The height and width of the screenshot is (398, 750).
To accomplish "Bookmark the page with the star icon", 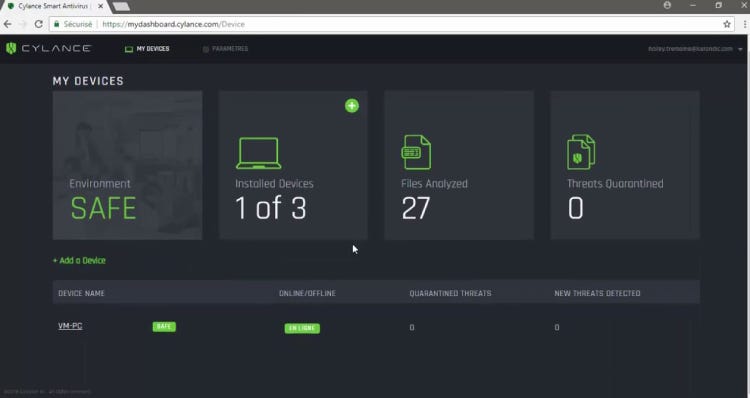I will 727,24.
